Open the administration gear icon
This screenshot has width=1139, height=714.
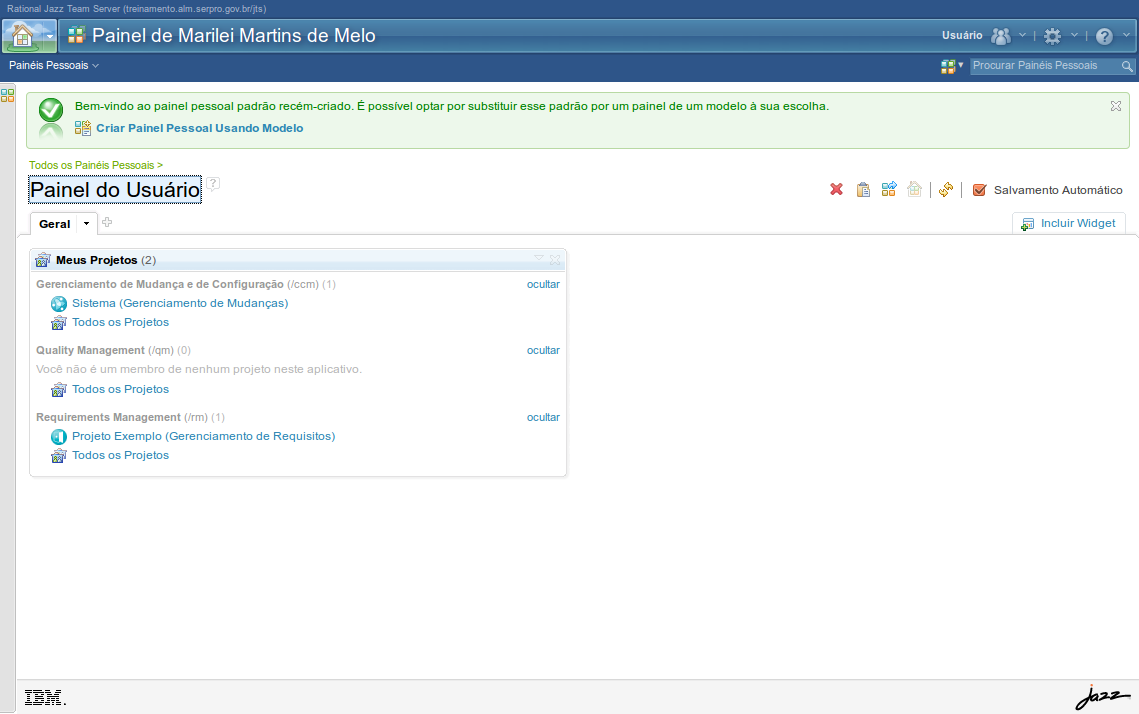coord(1053,36)
